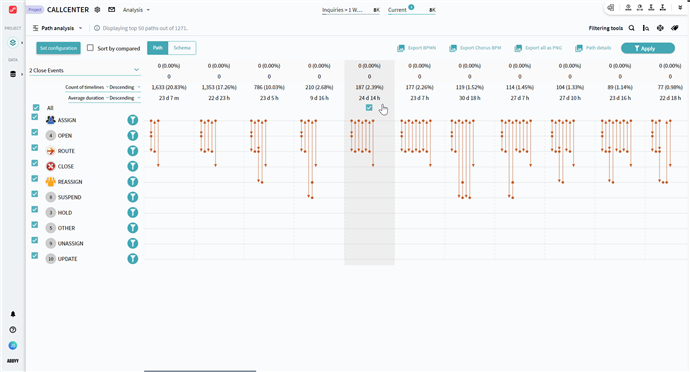690x372 pixels.
Task: Filter by OPEN event funnel icon
Action: 132,136
